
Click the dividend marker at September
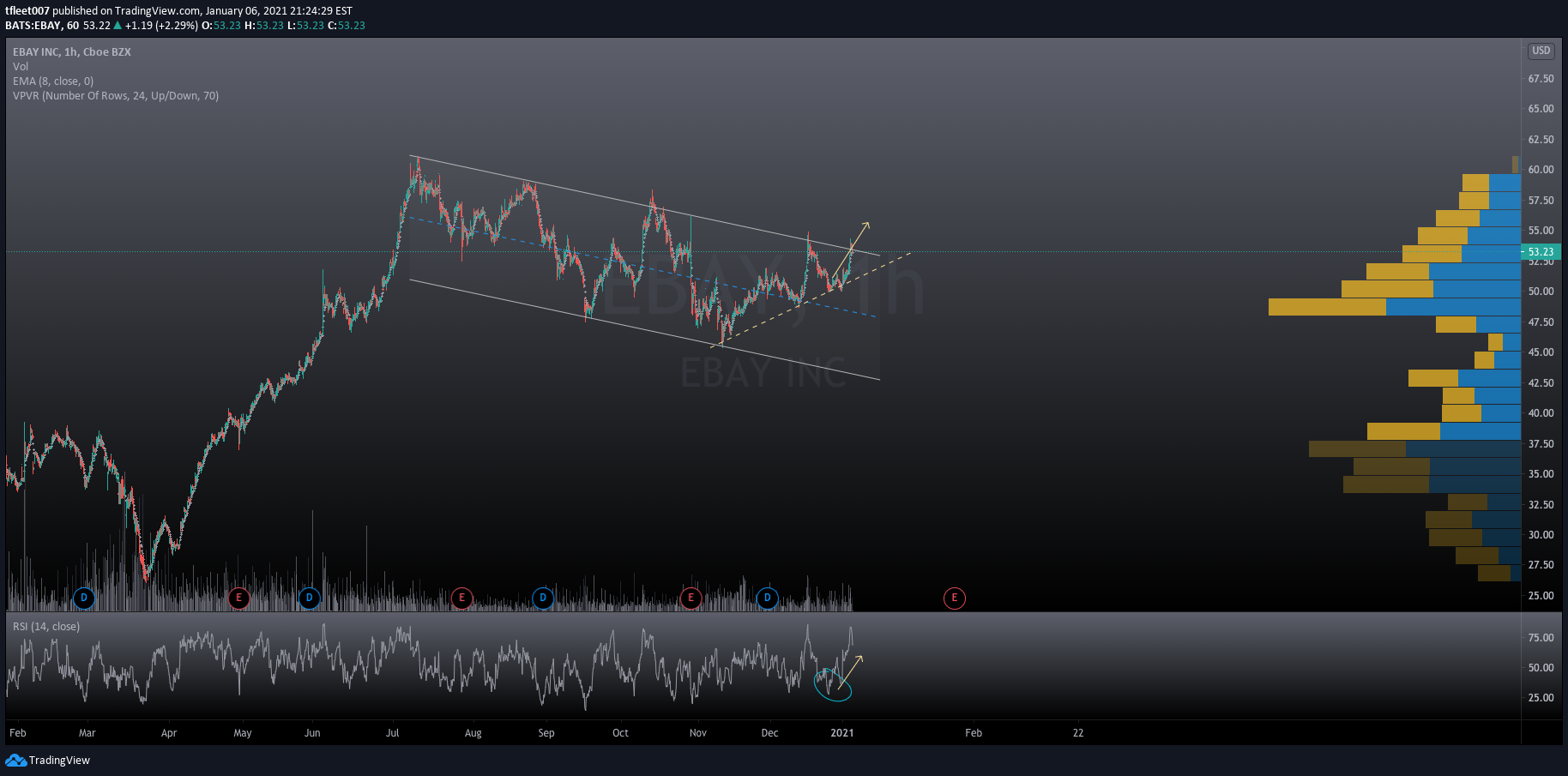pos(543,598)
